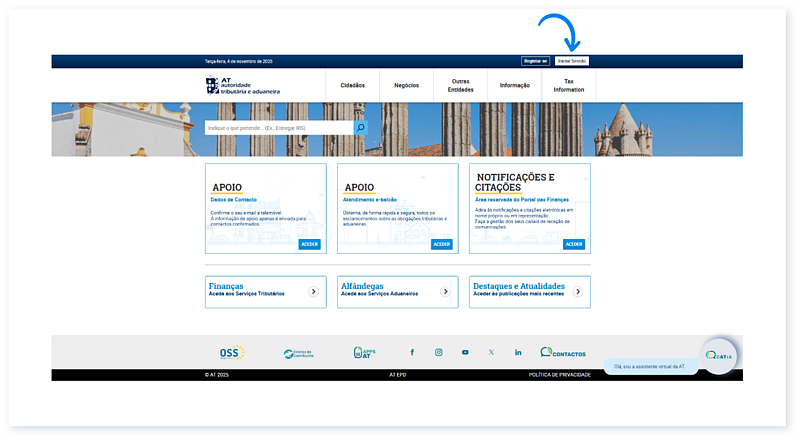Open the Cidadãos menu
Viewport: 800px width, 441px height.
coord(352,86)
